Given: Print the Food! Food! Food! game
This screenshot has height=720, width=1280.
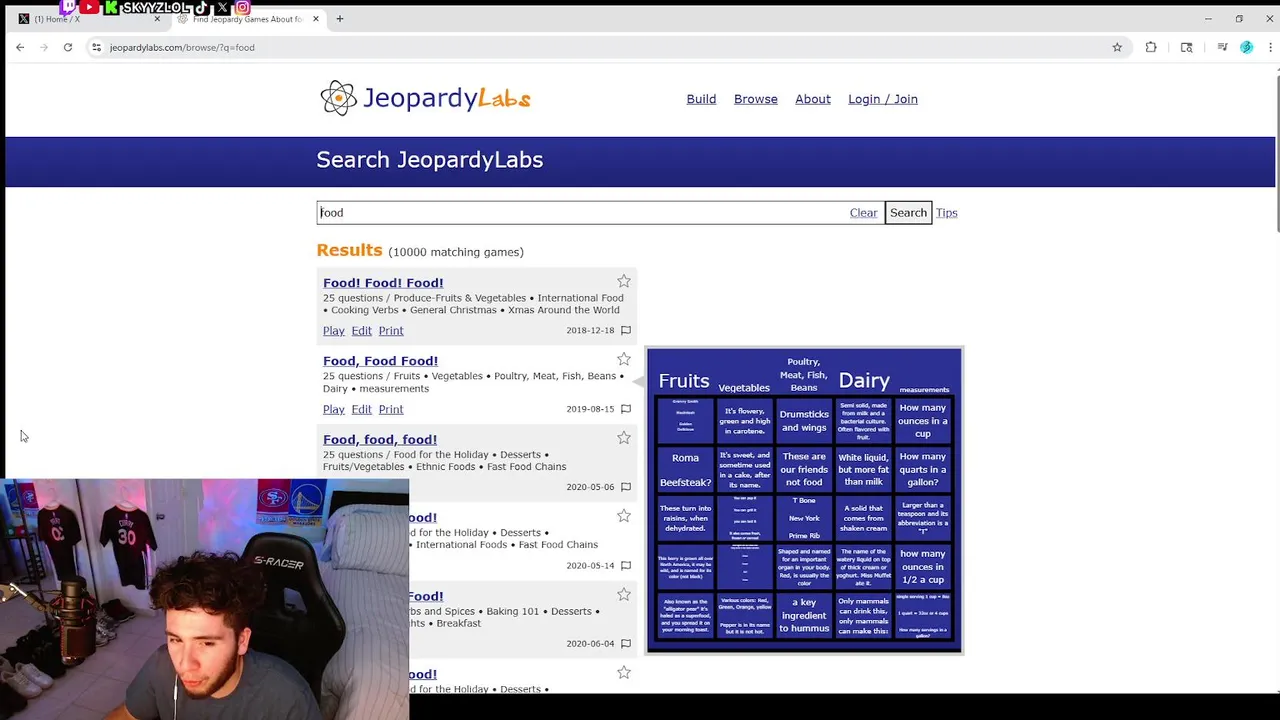Looking at the screenshot, I should click(391, 331).
